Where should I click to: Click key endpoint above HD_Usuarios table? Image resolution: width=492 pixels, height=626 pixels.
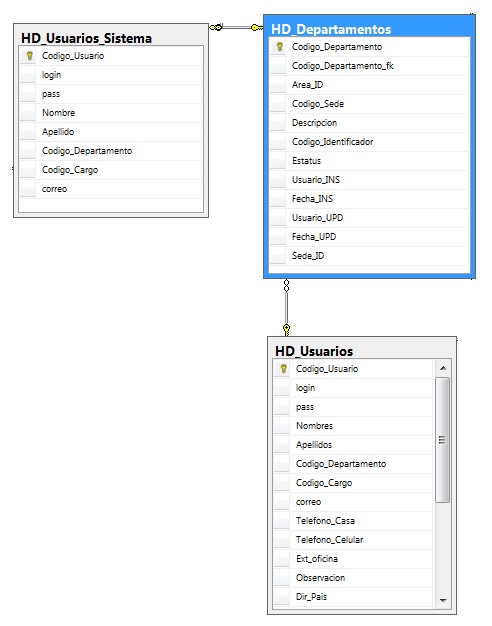[286, 330]
